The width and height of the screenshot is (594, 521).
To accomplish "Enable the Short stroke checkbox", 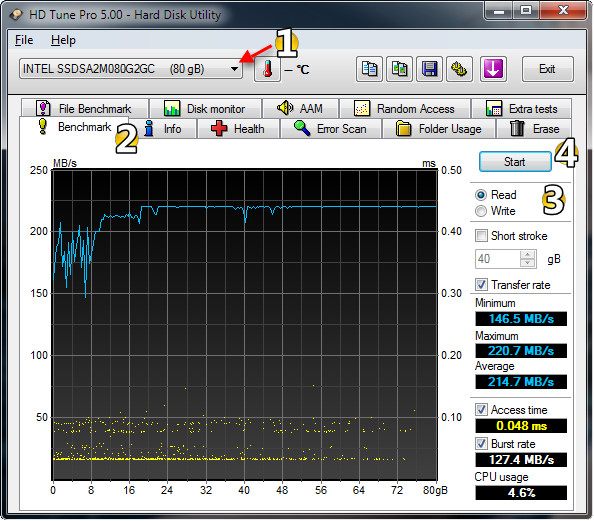I will (x=481, y=236).
